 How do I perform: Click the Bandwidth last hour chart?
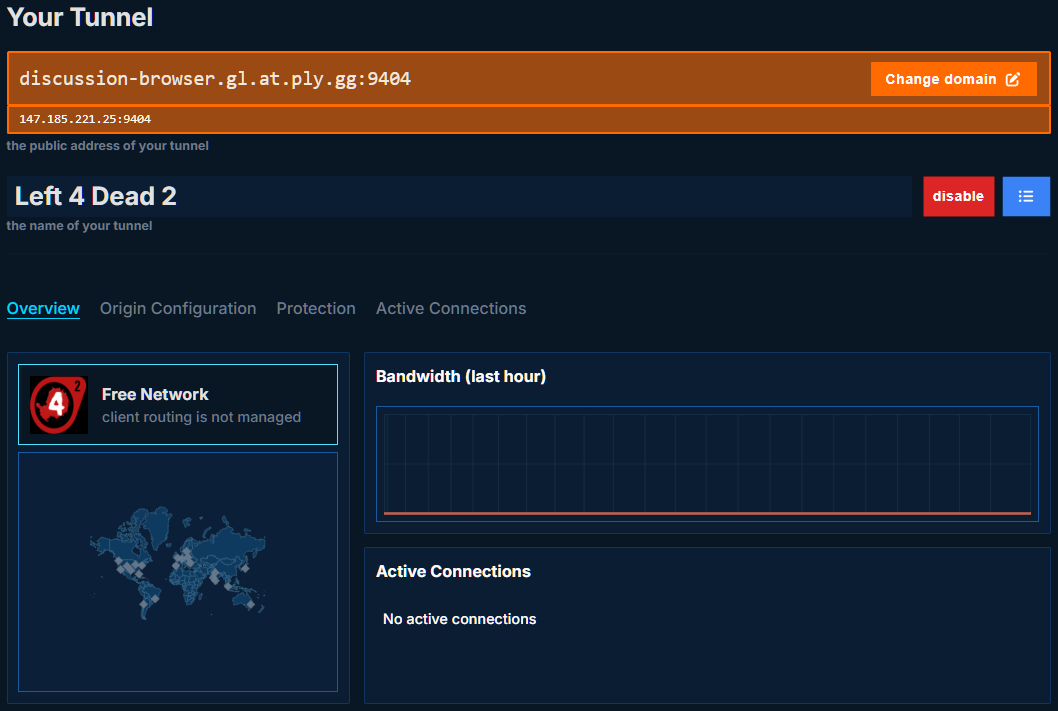[x=707, y=464]
